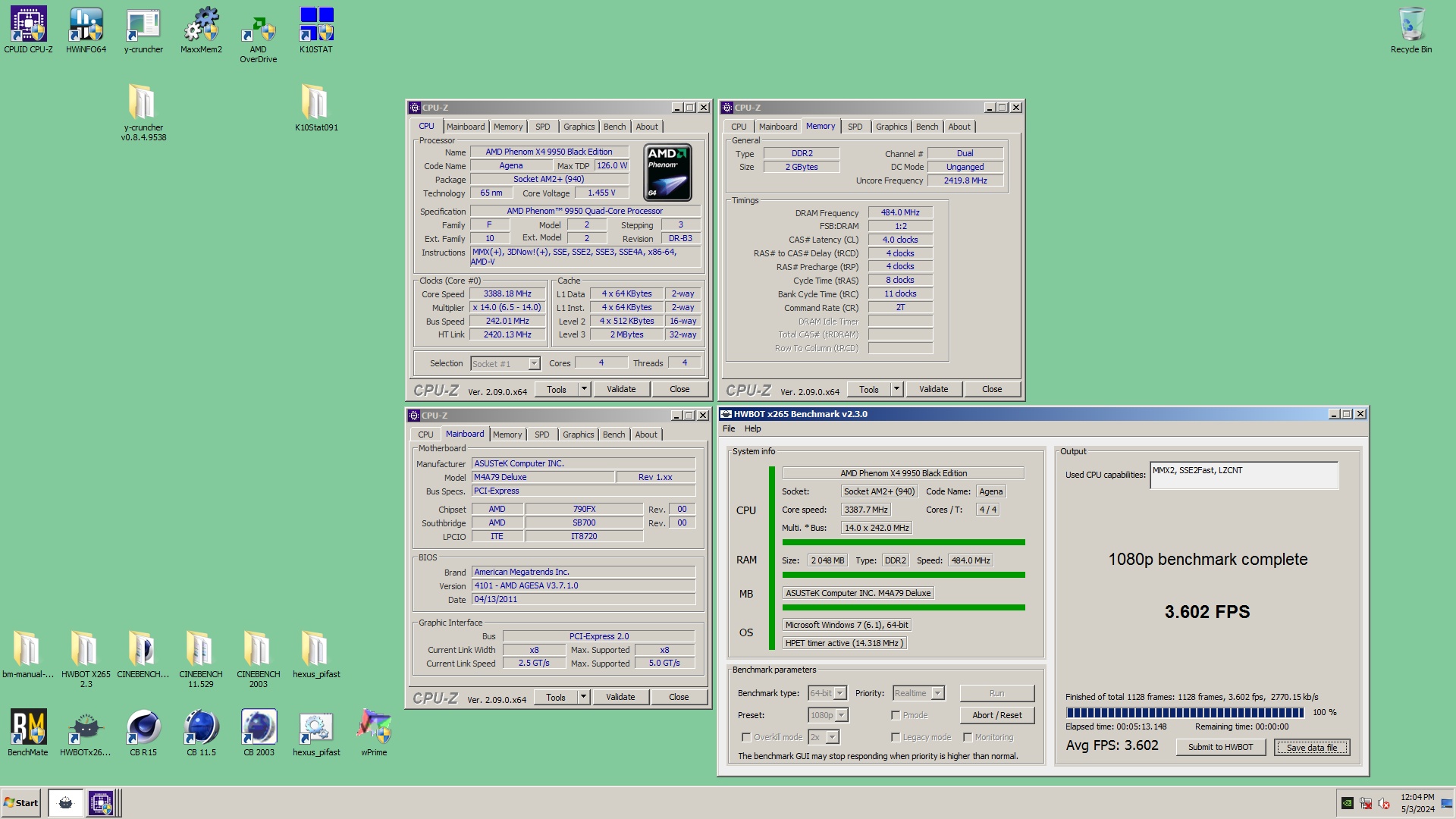Launch CB 2003 shortcut
Viewport: 1456px width, 819px height.
(x=258, y=733)
